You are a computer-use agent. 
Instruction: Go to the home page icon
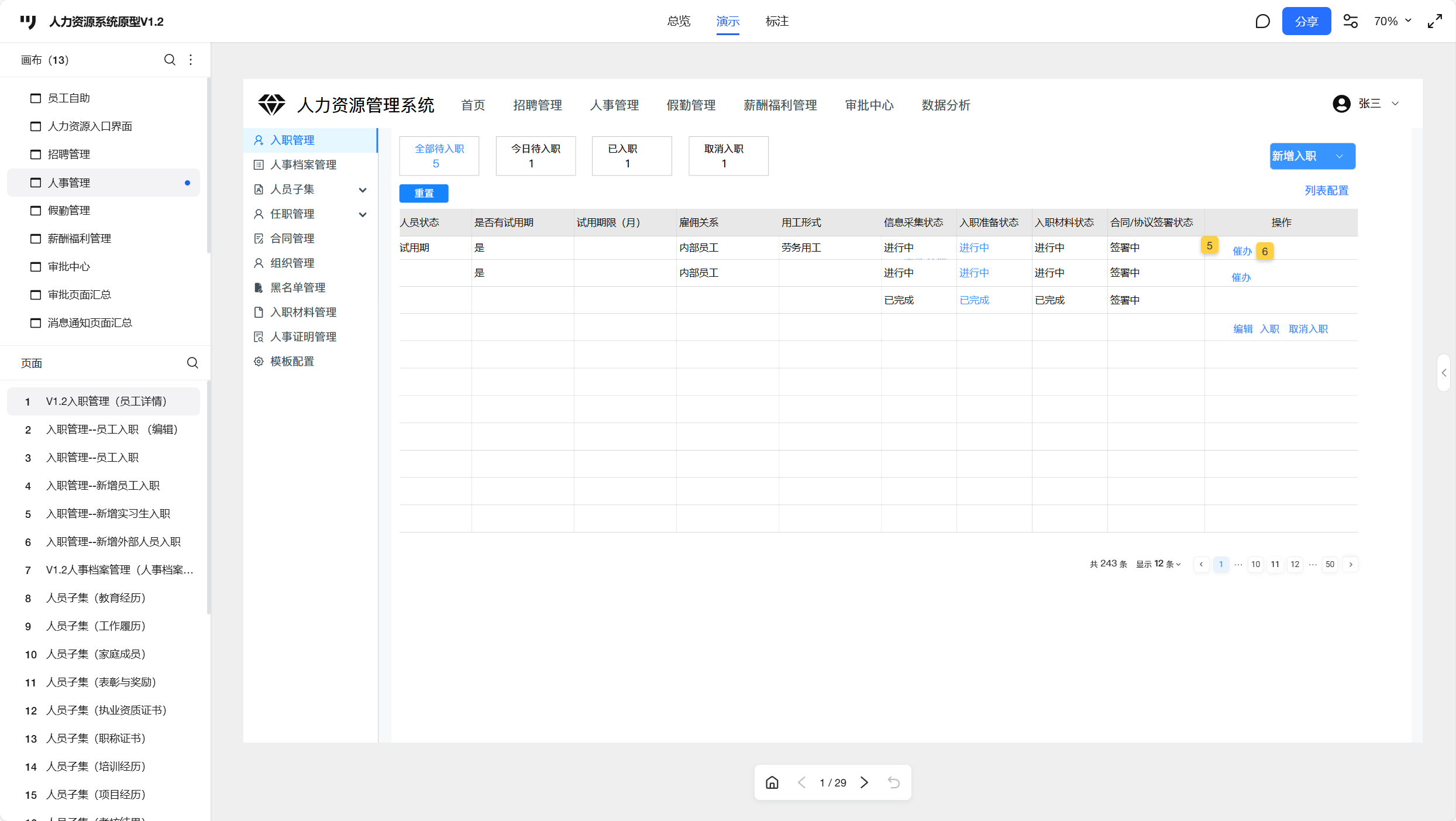pos(772,782)
